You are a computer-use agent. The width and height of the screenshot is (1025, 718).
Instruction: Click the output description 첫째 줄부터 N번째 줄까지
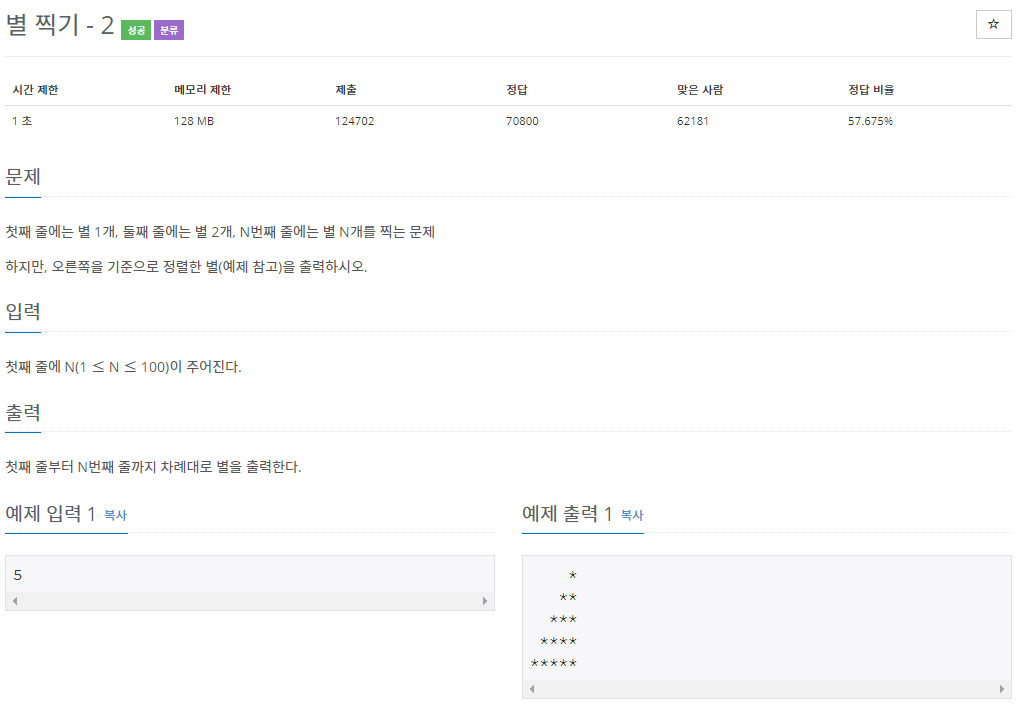154,467
